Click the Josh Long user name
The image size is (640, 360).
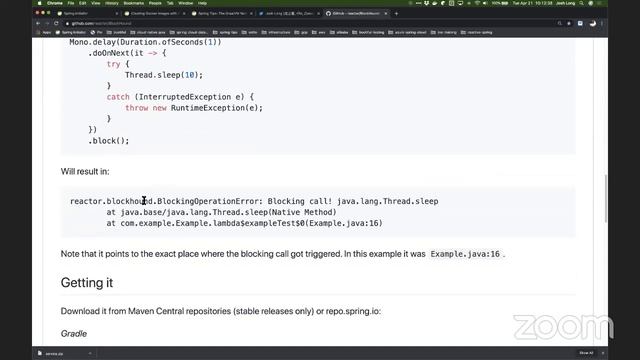click(x=566, y=3)
